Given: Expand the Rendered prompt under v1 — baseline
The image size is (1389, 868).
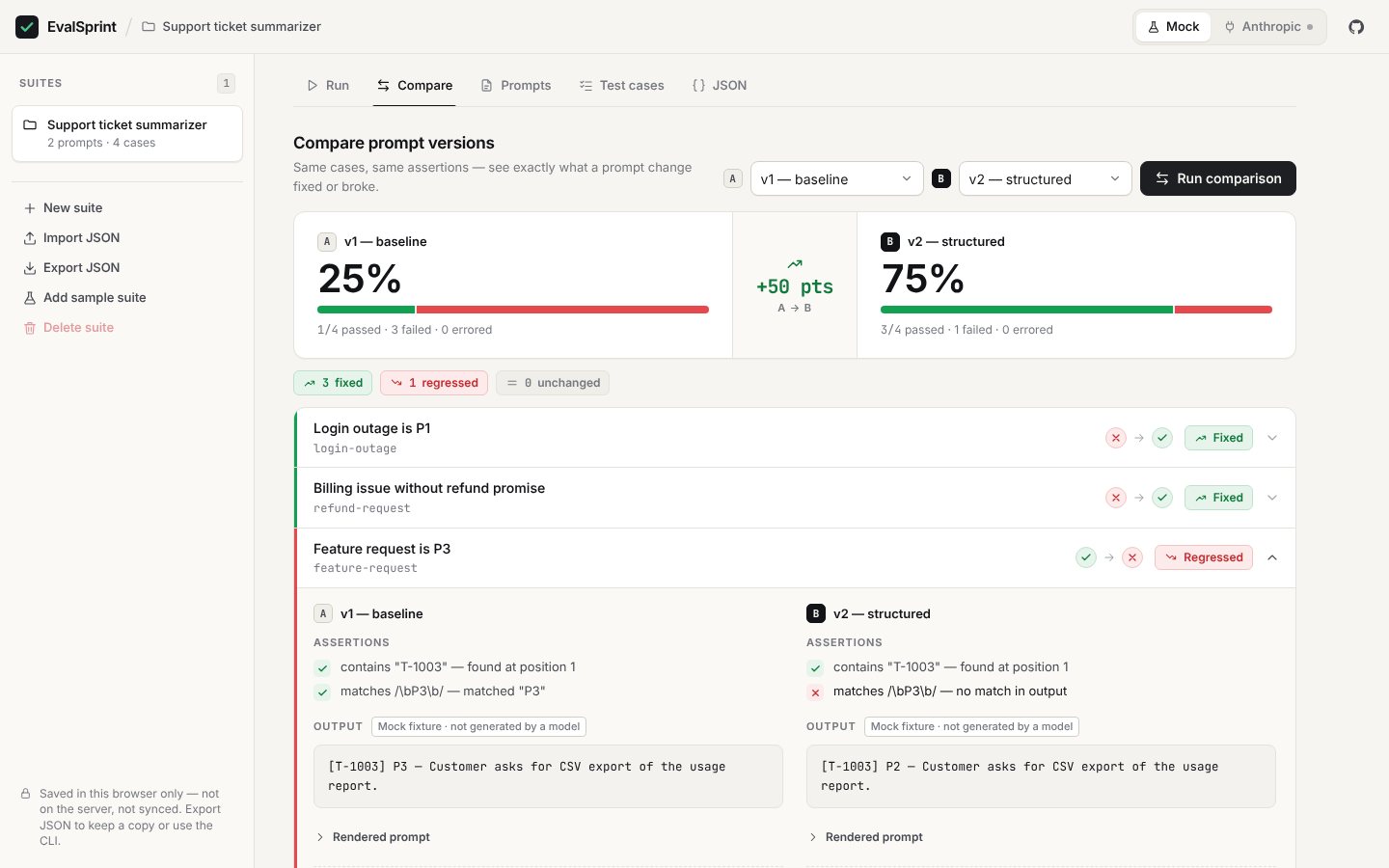Looking at the screenshot, I should [x=373, y=837].
